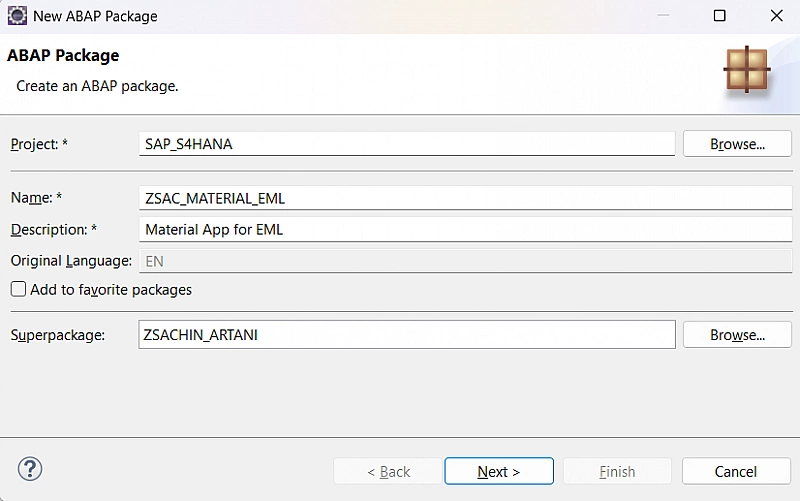Click the ABAP Package heading text
Screen dimensions: 800x501
63,56
